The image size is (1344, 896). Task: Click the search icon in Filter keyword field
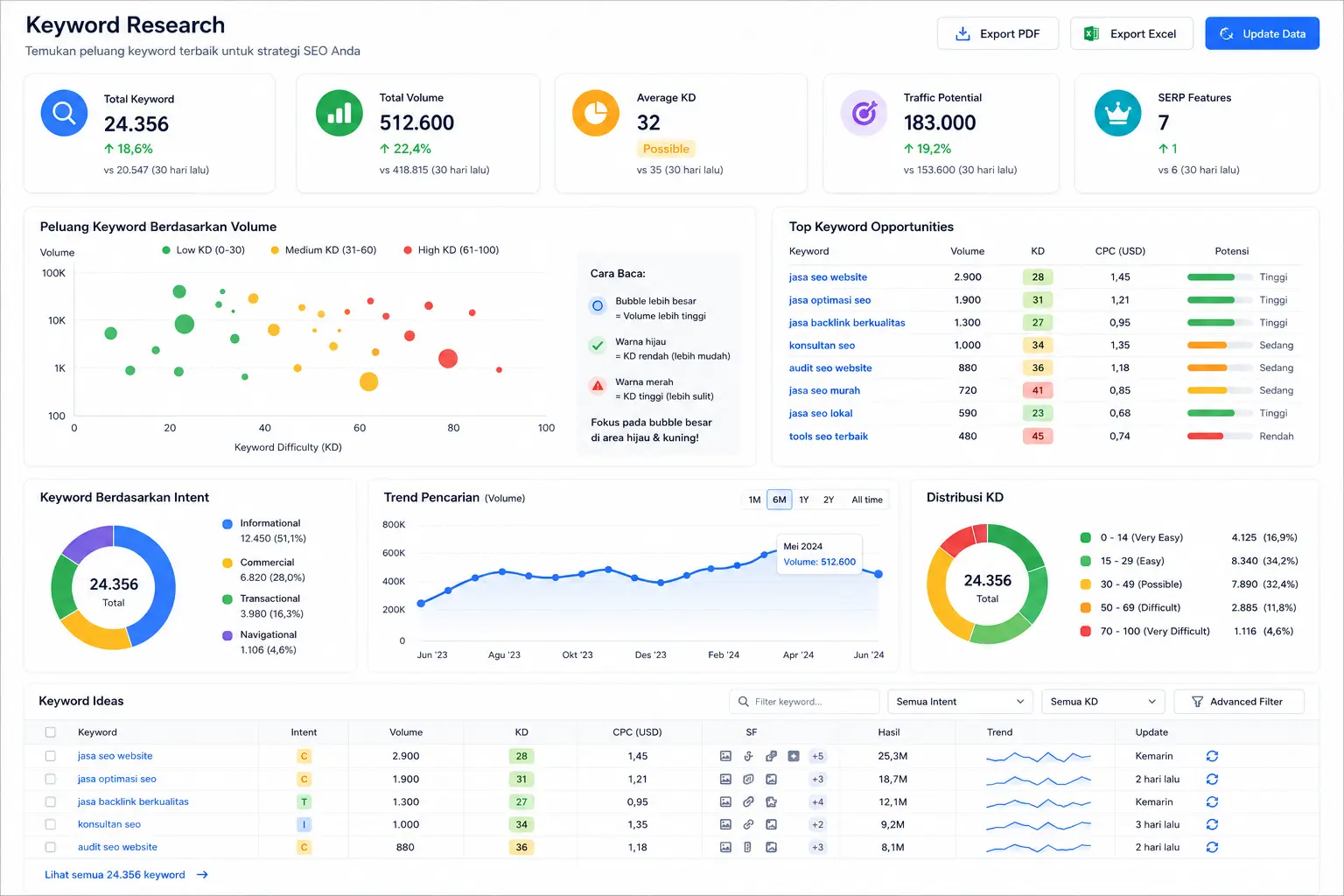(744, 702)
